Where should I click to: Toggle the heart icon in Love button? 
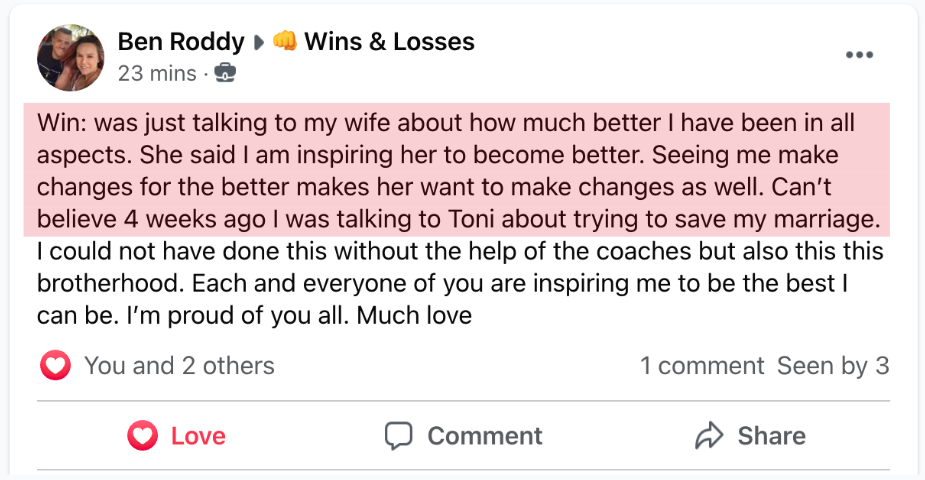(144, 436)
